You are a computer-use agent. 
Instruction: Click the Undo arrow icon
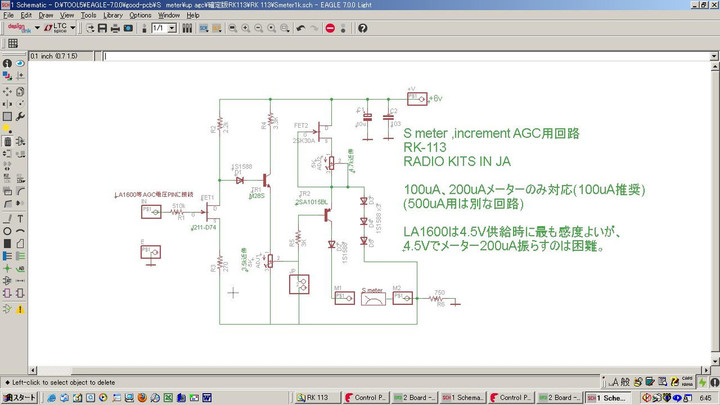(x=301, y=28)
